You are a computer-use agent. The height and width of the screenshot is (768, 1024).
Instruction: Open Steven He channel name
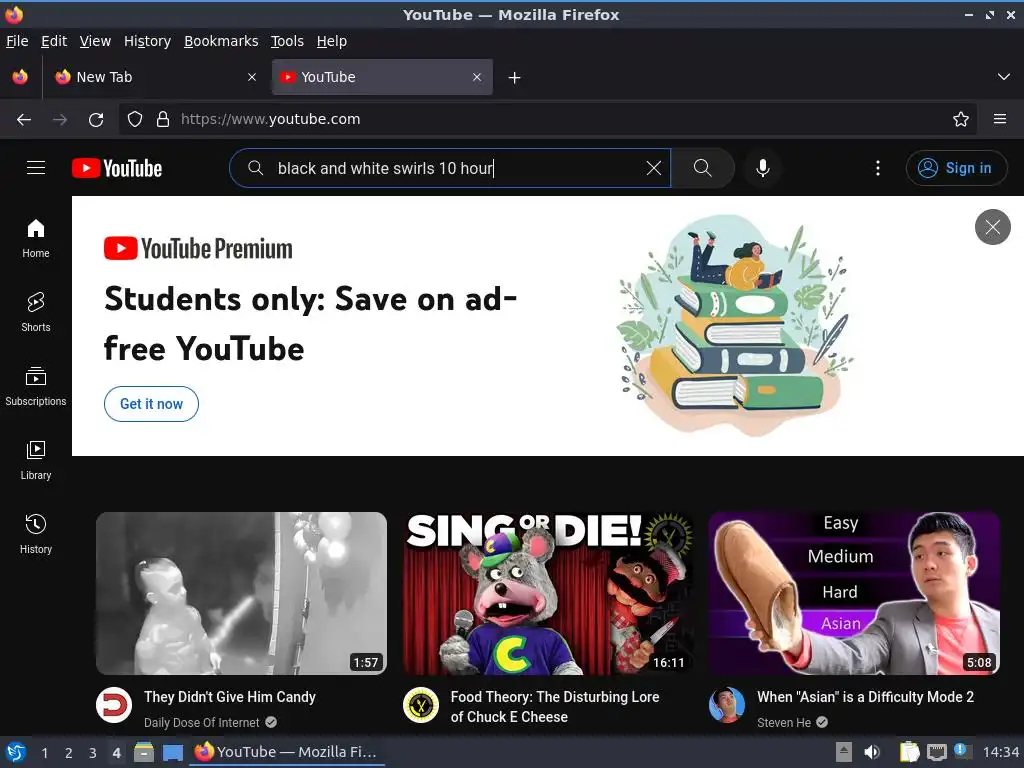tap(784, 722)
